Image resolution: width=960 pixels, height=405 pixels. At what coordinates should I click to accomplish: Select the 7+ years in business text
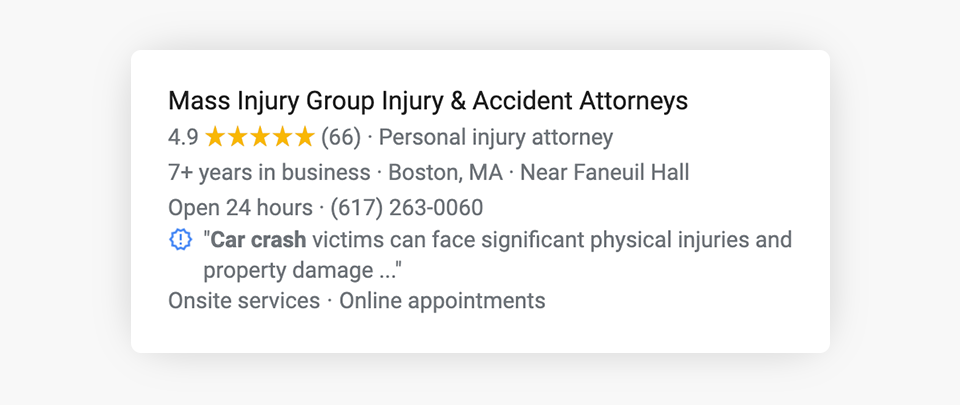pos(269,172)
